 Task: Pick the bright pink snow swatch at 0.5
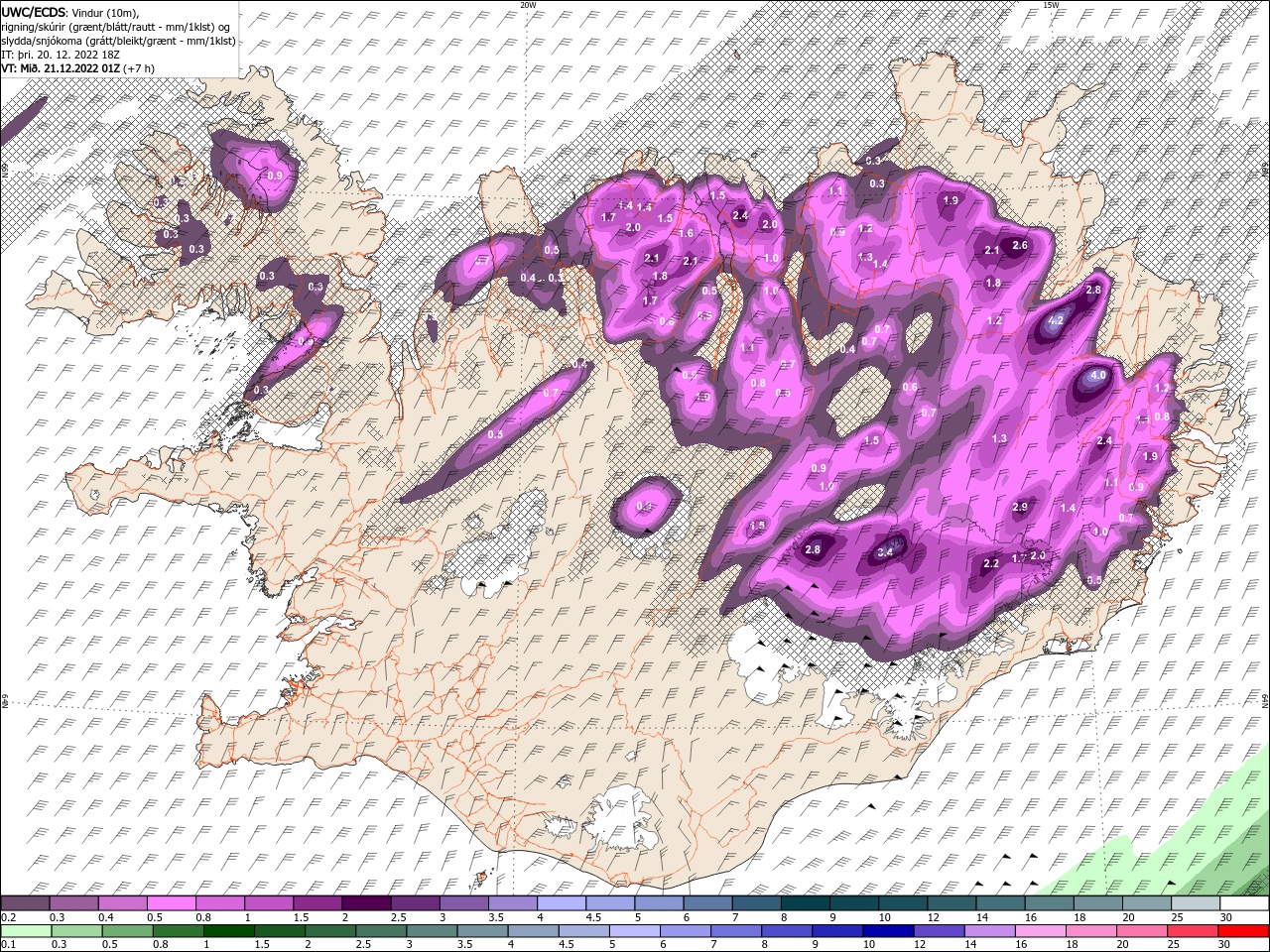pos(172,902)
